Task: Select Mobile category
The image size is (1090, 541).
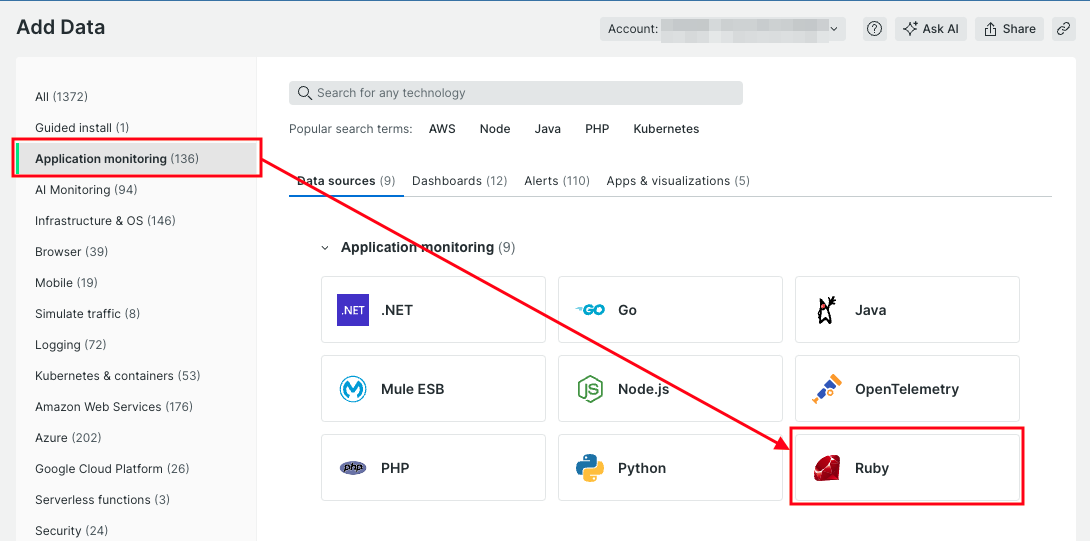Action: pos(66,283)
